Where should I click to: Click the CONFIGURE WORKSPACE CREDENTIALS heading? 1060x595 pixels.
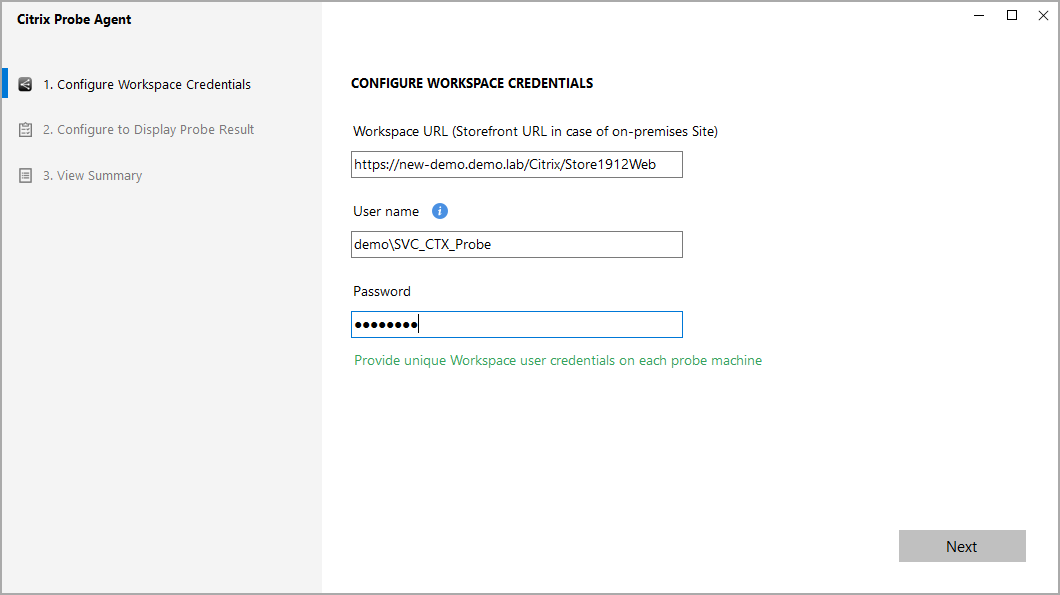(472, 84)
